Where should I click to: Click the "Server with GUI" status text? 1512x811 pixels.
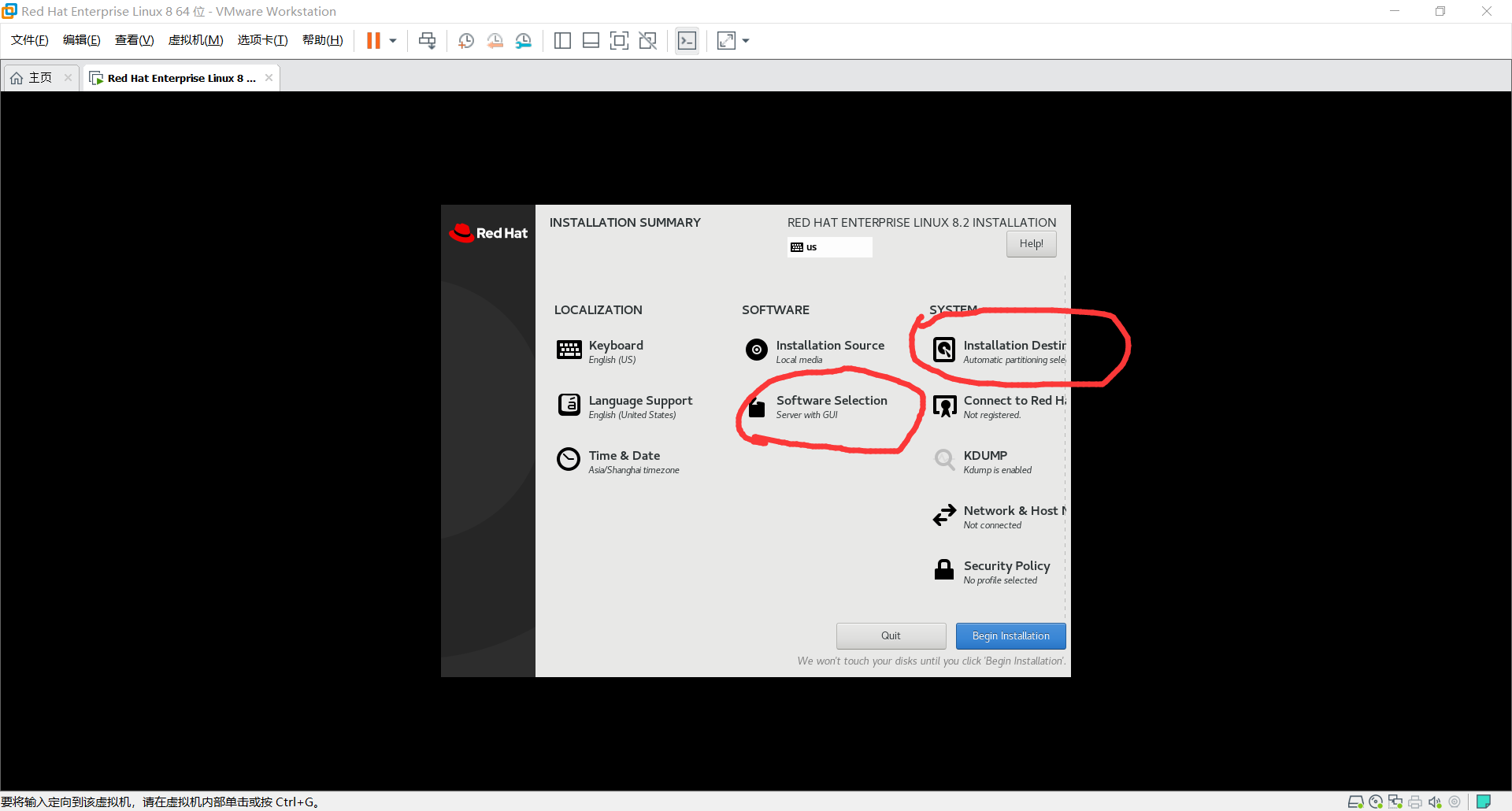coord(807,415)
